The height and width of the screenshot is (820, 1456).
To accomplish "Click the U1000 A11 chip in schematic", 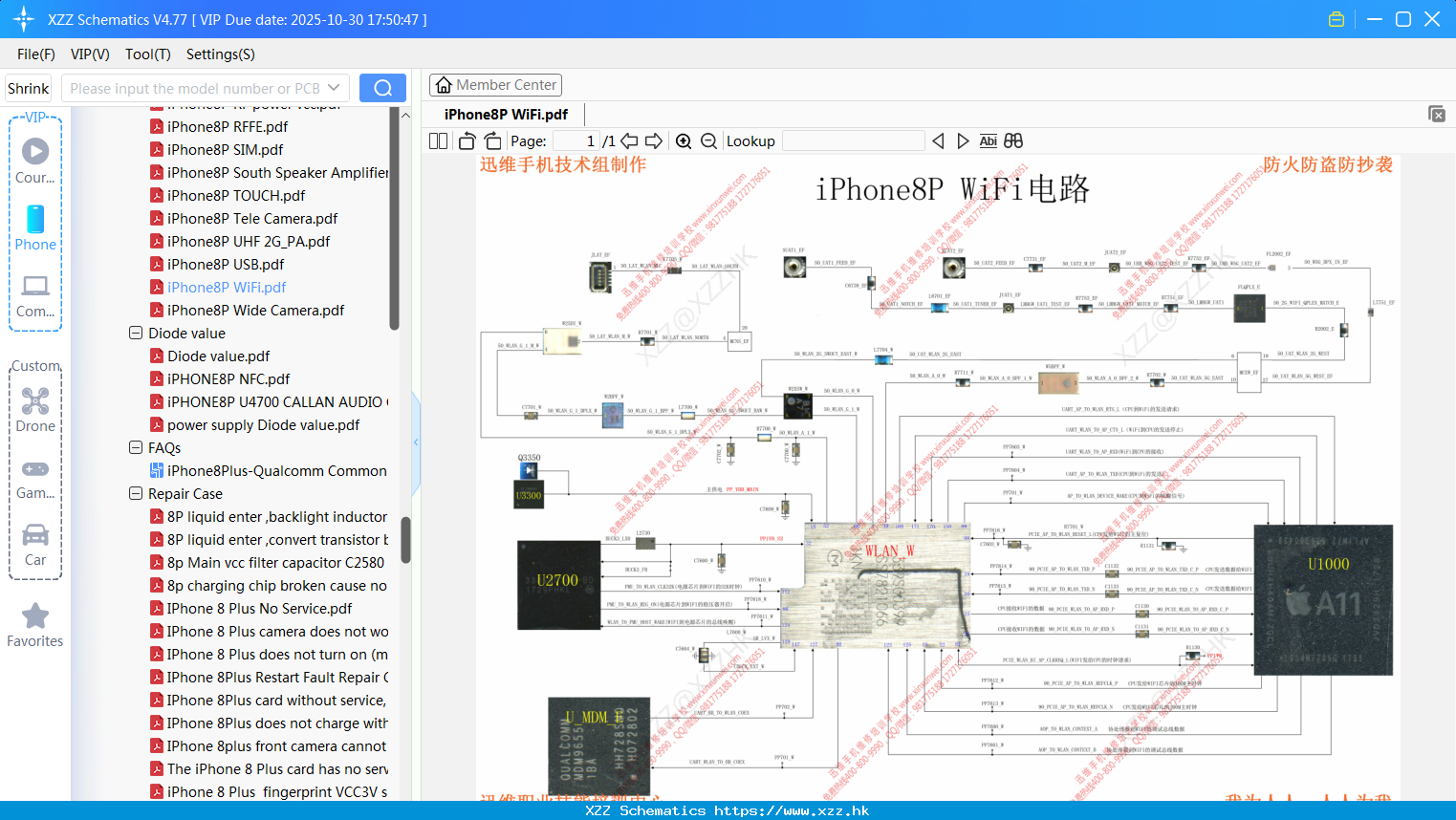I will tap(1323, 599).
